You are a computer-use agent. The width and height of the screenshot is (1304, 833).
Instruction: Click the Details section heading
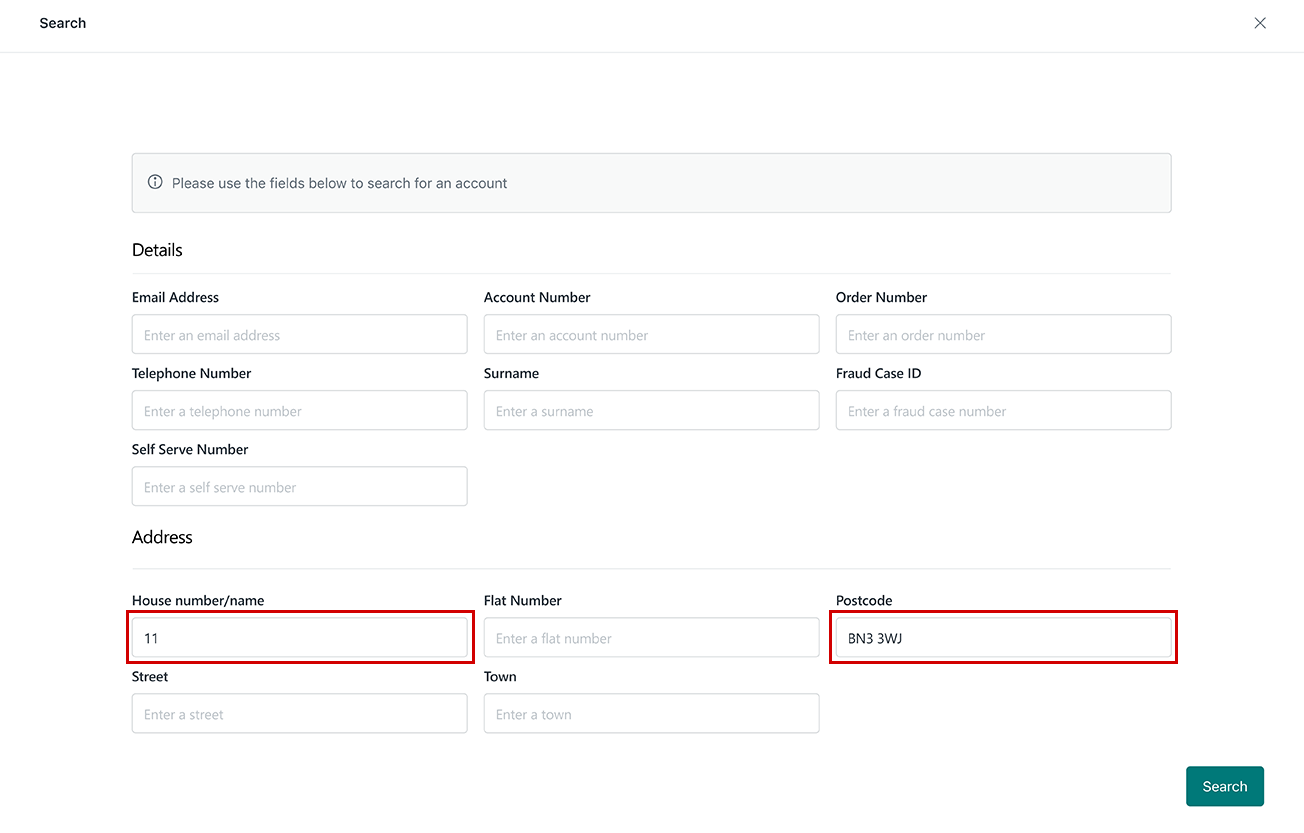coord(157,250)
